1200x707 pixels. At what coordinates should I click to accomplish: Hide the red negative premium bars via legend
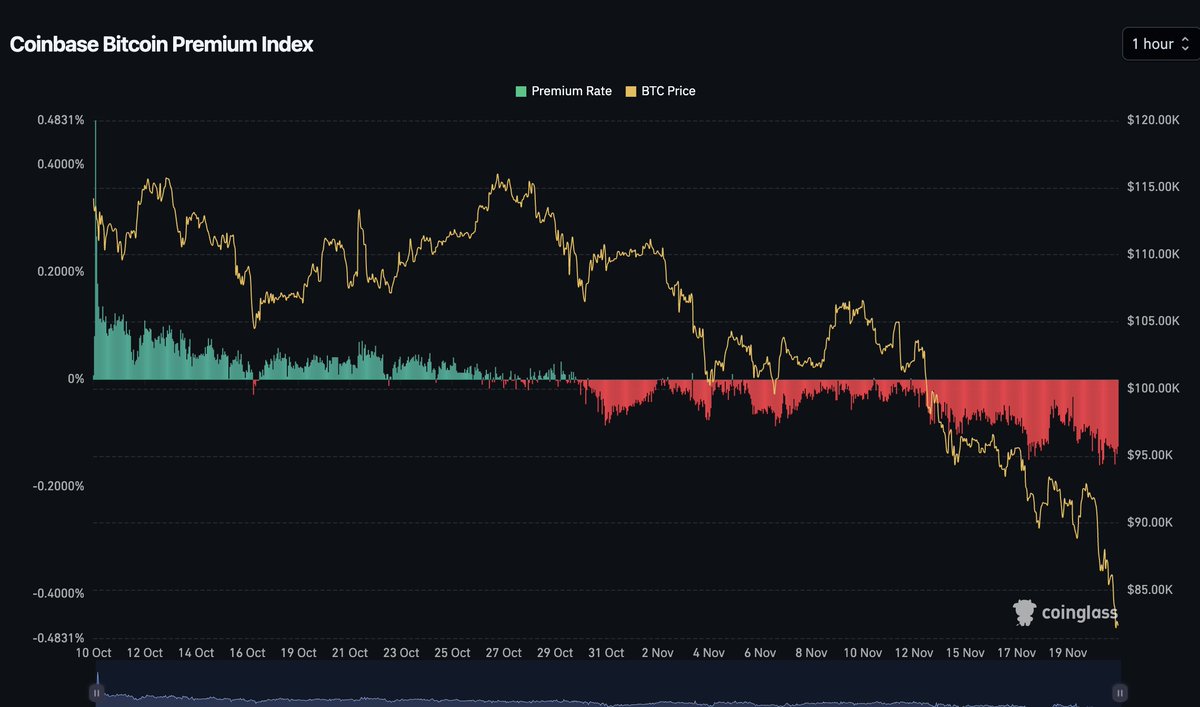point(555,90)
